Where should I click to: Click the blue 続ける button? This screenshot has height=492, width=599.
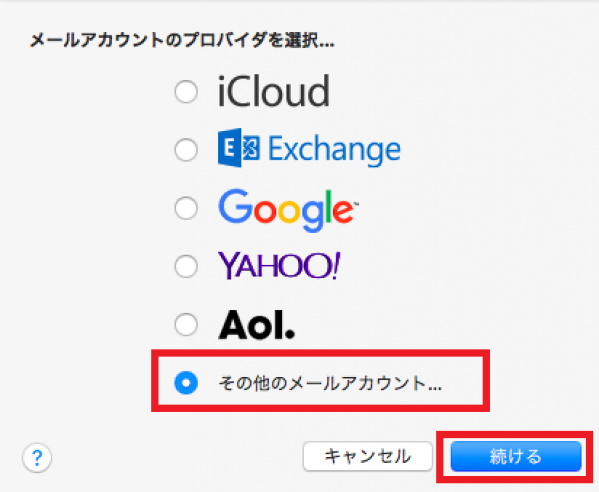point(516,456)
